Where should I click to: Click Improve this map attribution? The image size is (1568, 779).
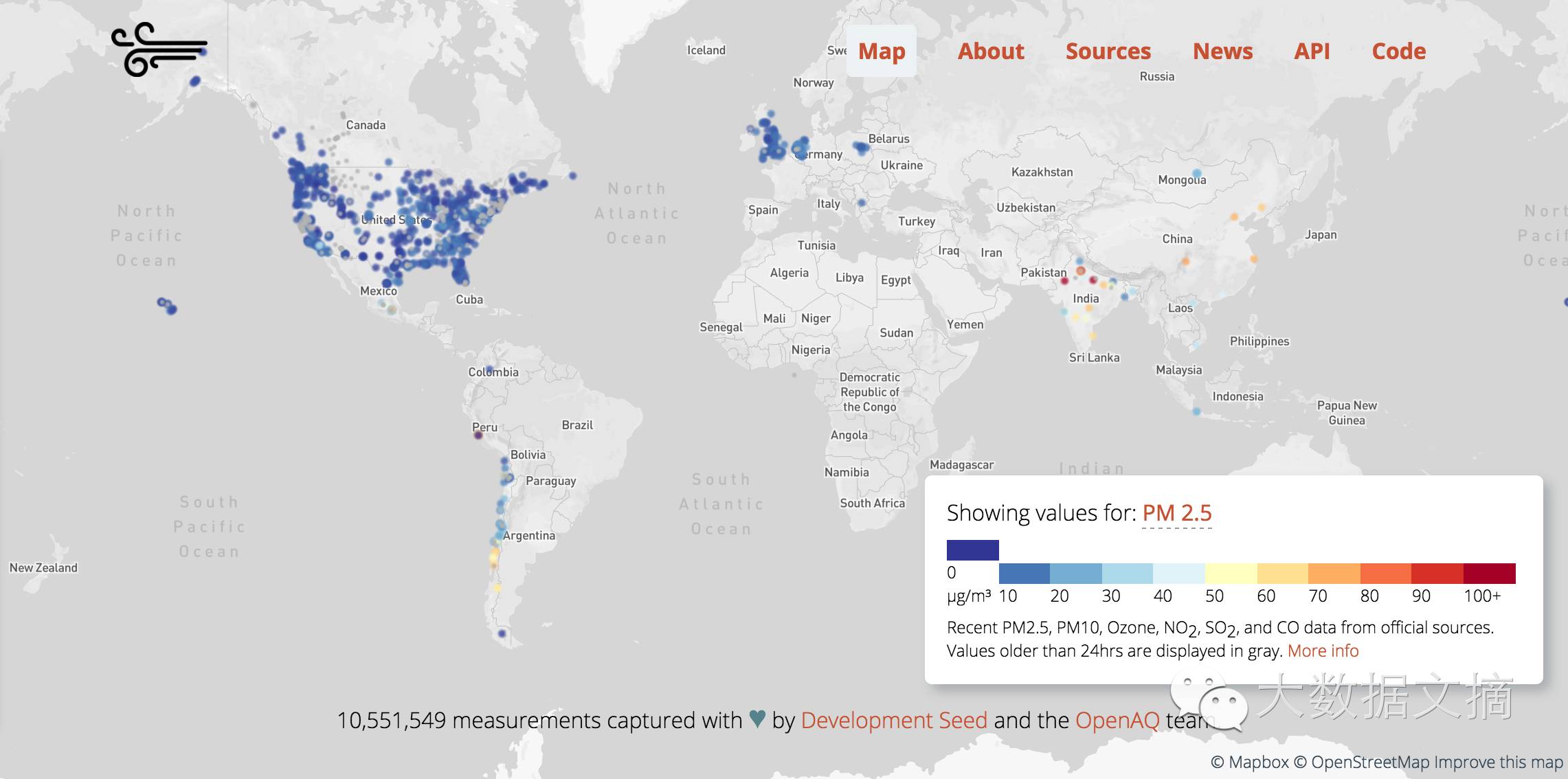pyautogui.click(x=1498, y=762)
